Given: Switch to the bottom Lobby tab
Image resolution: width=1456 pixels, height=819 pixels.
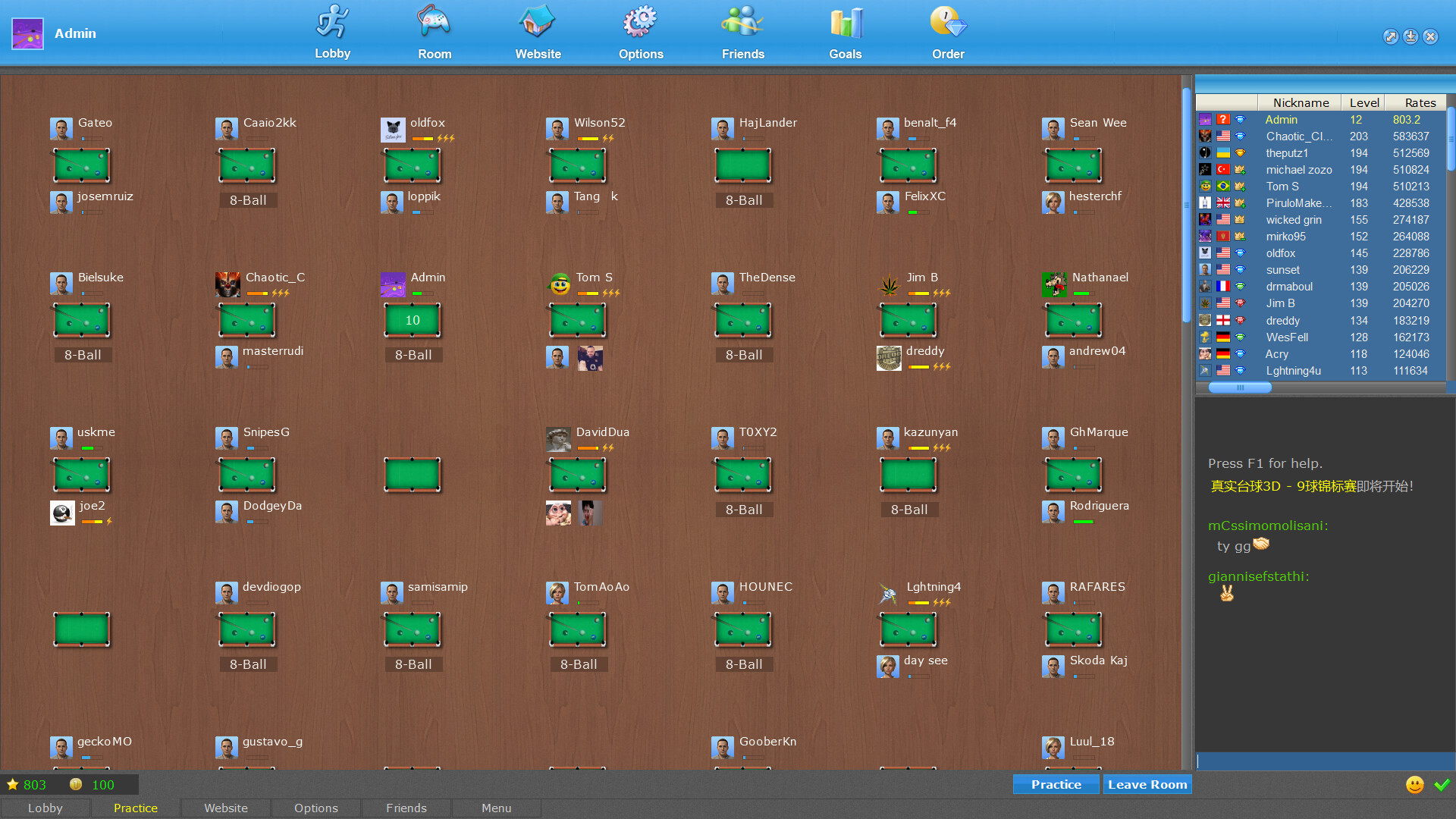Looking at the screenshot, I should click(x=45, y=808).
